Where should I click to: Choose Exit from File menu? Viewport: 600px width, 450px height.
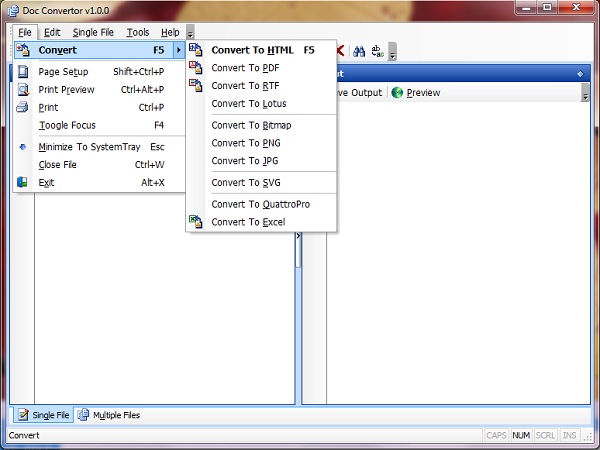click(99, 182)
